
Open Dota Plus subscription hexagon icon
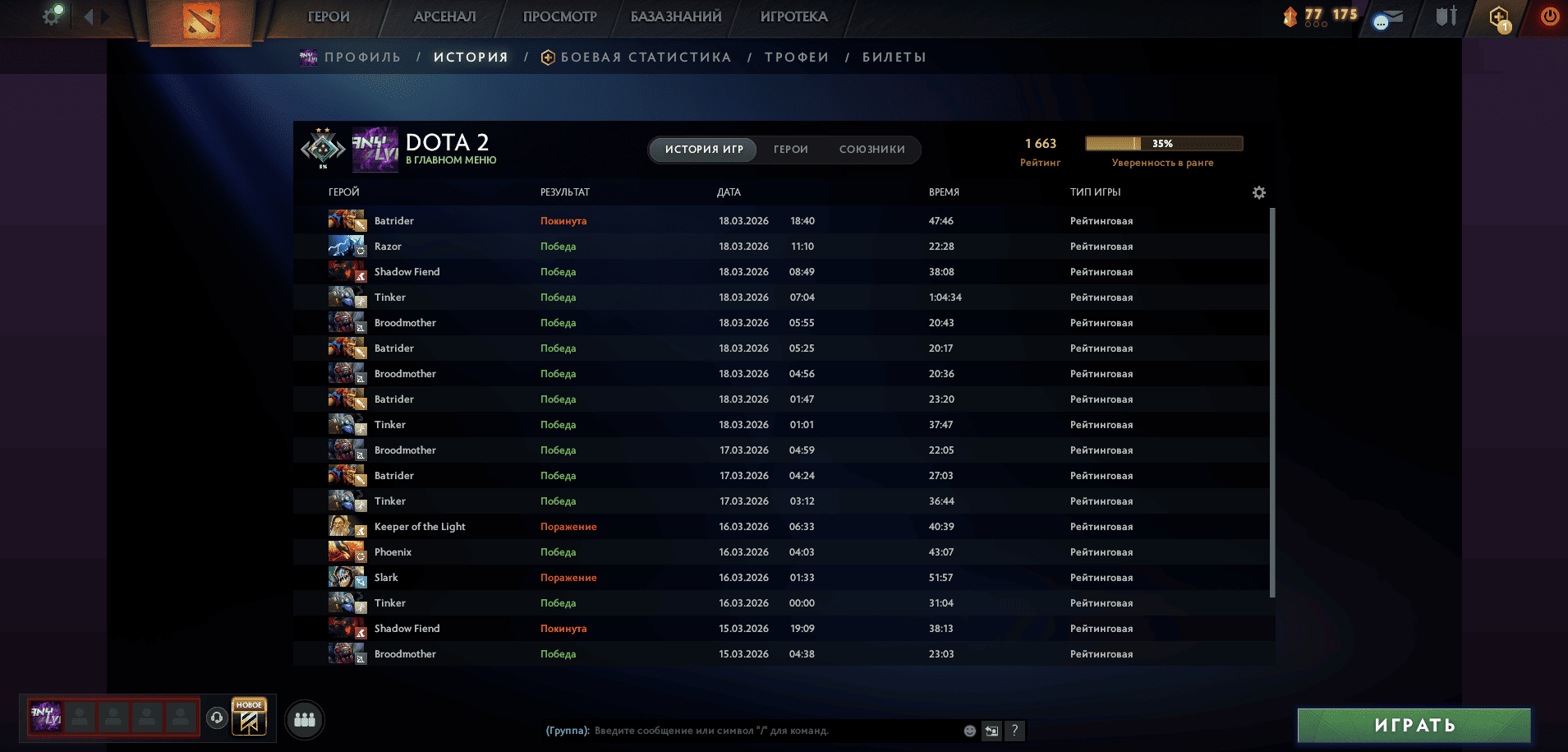point(1497,15)
